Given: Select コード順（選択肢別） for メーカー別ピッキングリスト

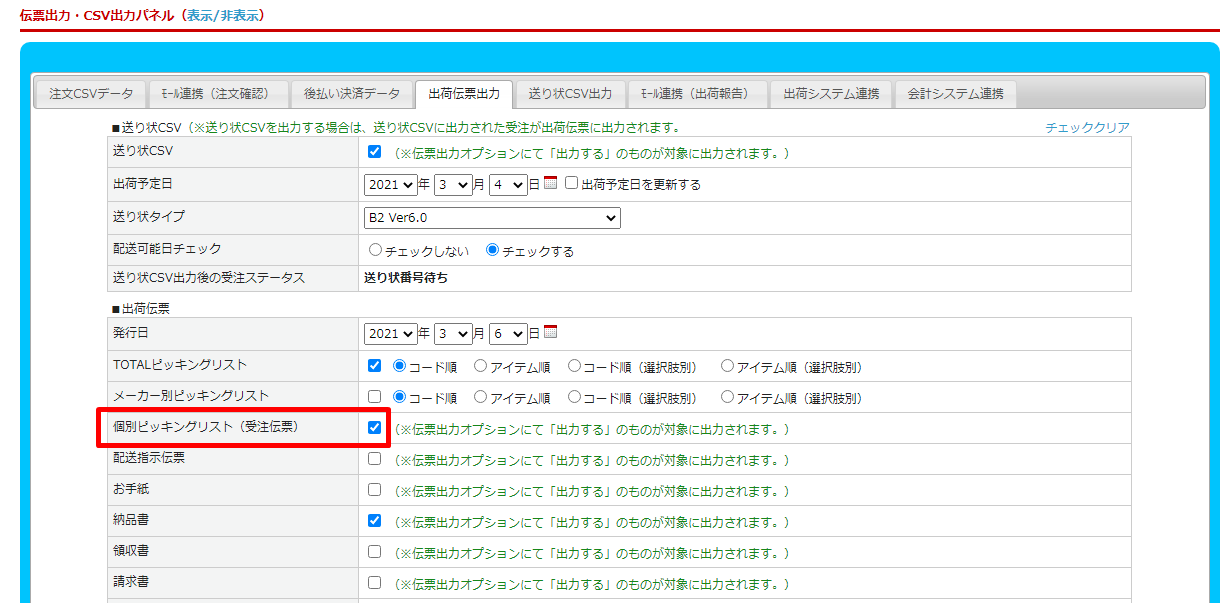Looking at the screenshot, I should click(x=575, y=397).
